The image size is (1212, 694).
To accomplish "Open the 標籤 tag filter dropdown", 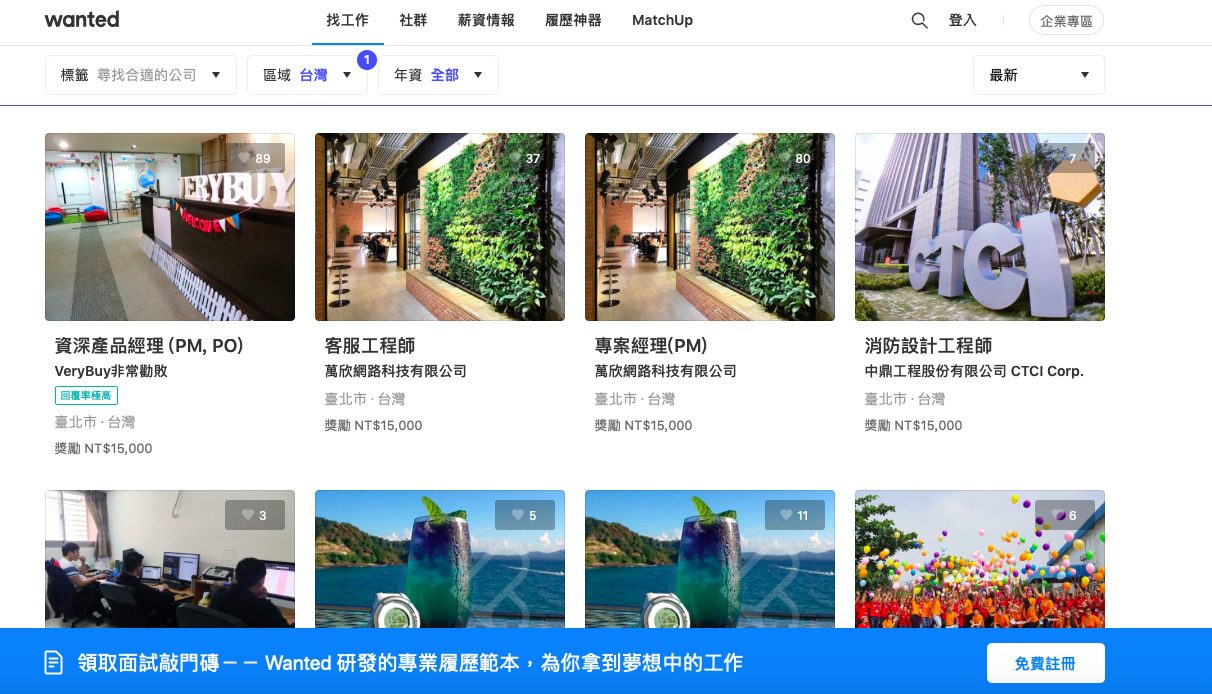I will [x=141, y=75].
